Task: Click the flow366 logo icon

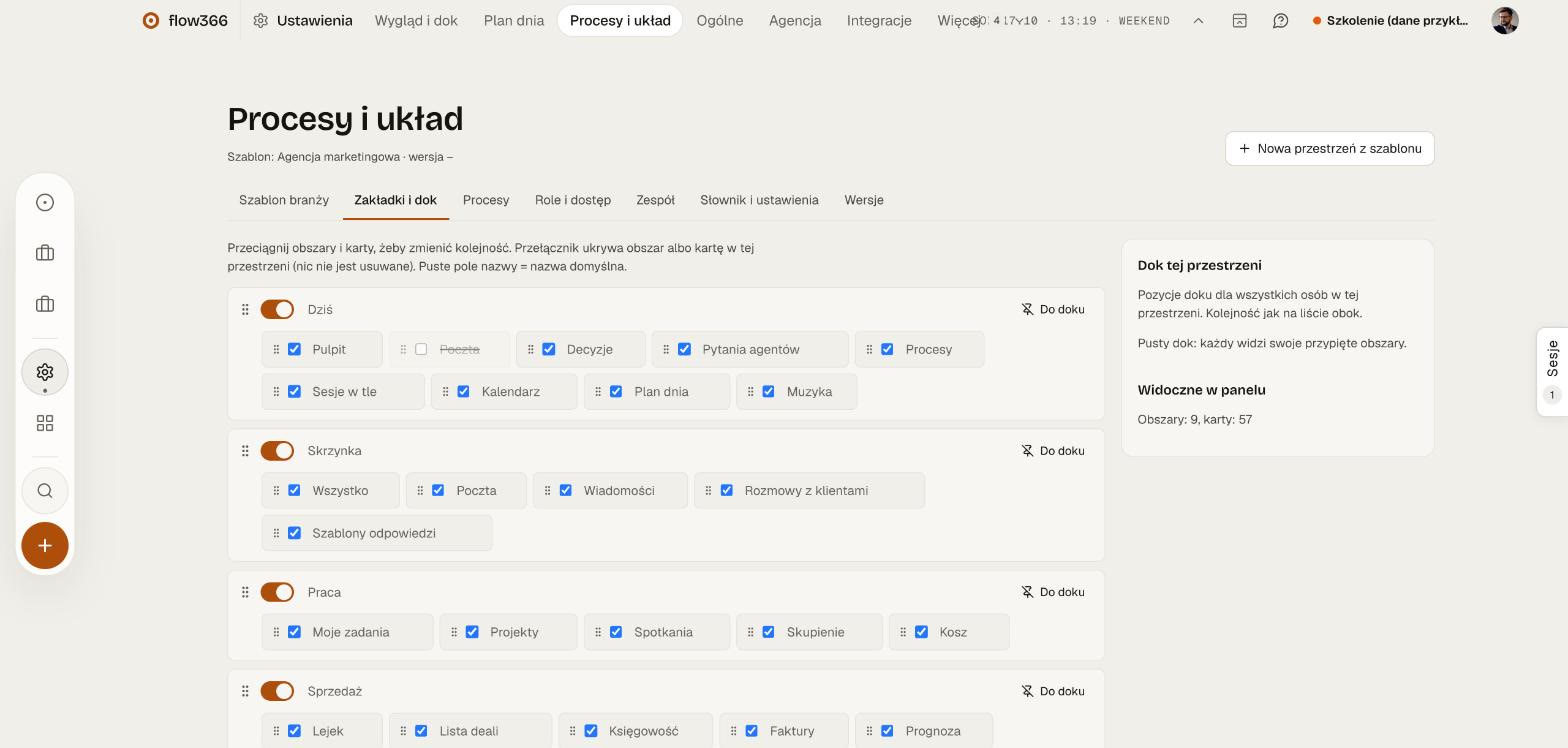Action: pyautogui.click(x=150, y=20)
